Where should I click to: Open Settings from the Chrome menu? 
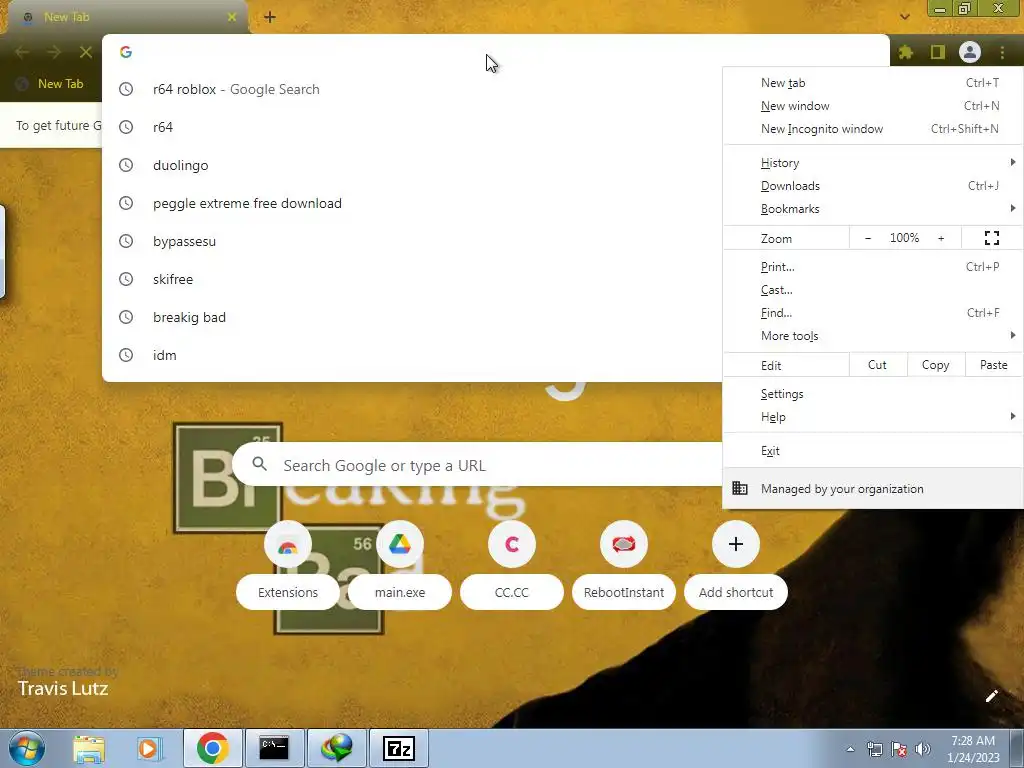click(872, 394)
